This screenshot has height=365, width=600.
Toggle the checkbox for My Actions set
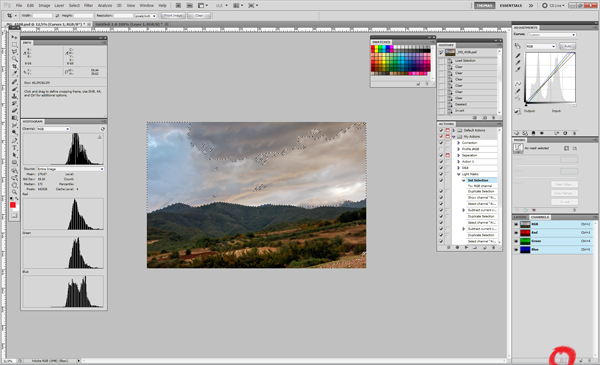441,137
